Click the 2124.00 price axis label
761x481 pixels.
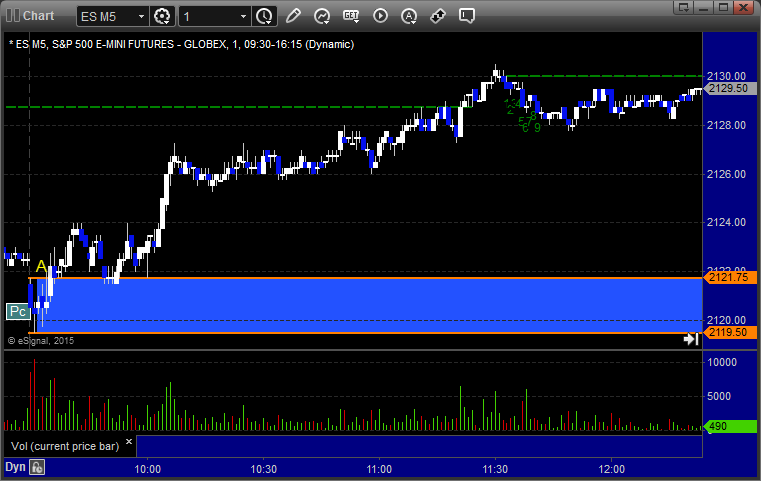[x=726, y=222]
